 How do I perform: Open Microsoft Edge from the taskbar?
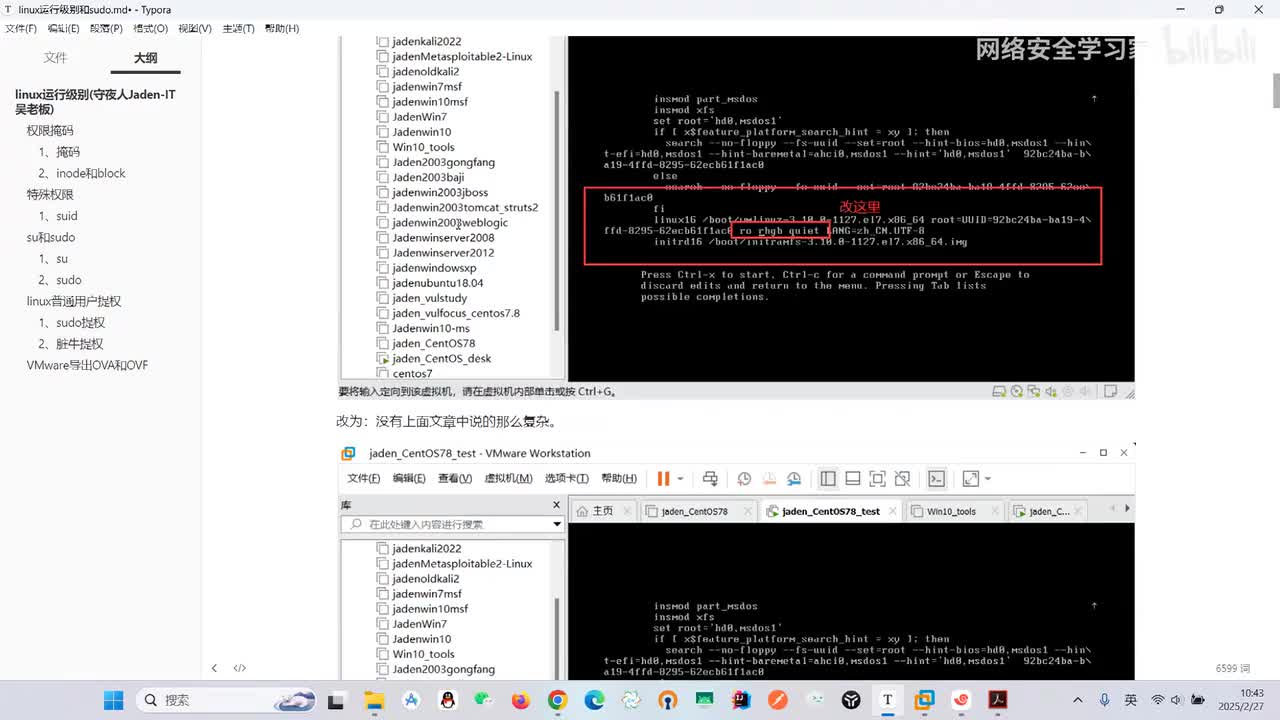click(x=595, y=700)
